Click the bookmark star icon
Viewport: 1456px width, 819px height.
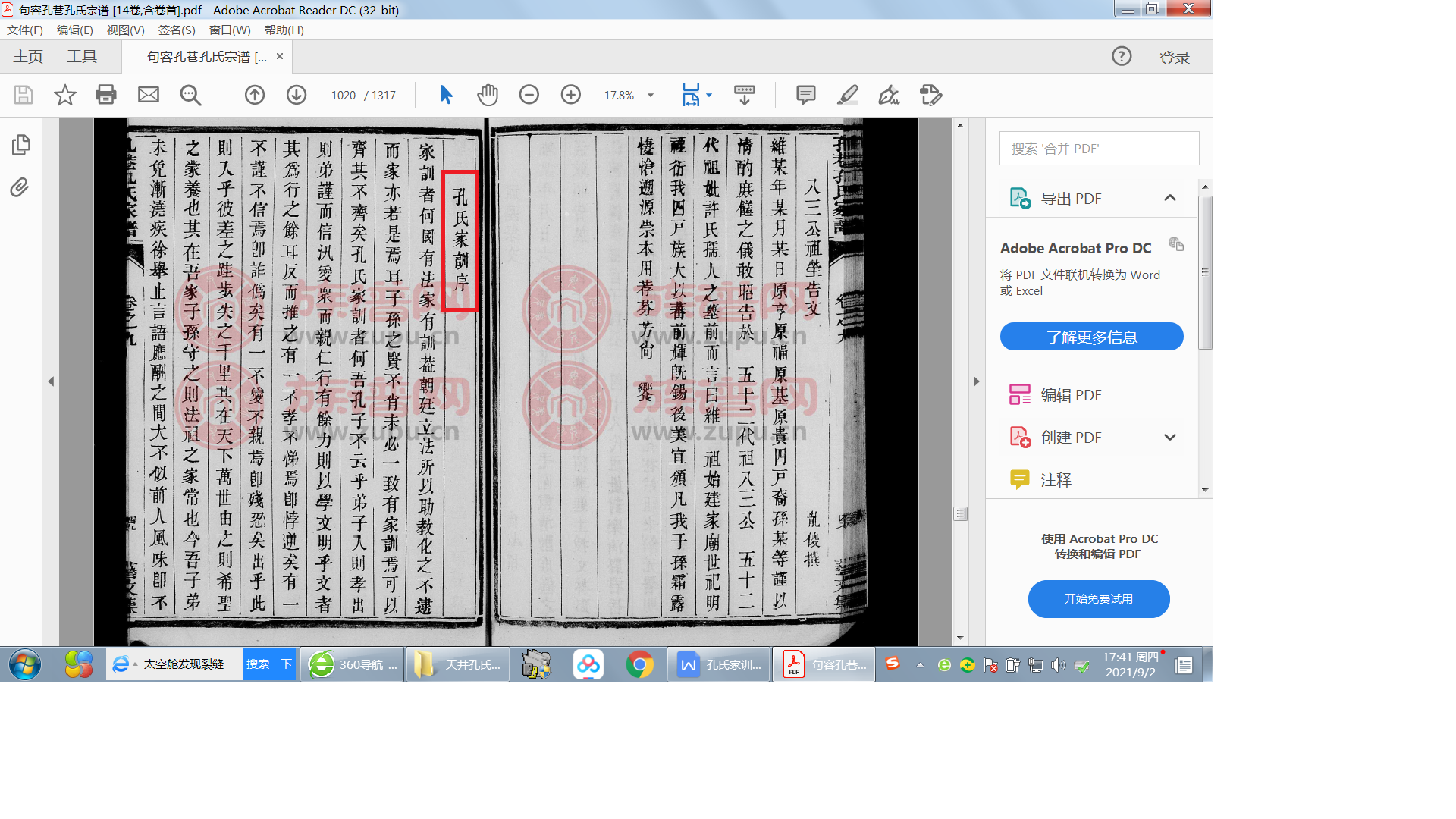coord(65,95)
